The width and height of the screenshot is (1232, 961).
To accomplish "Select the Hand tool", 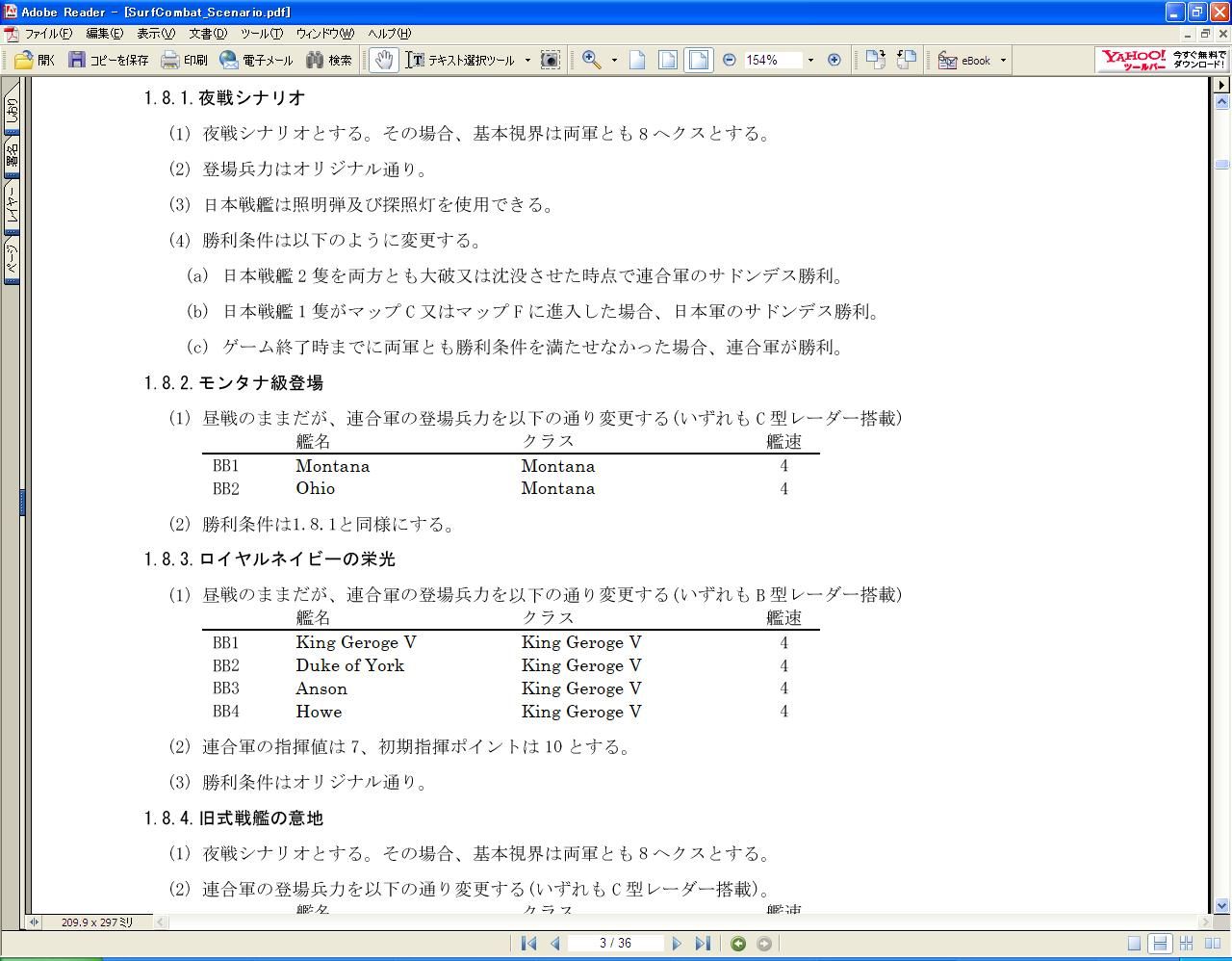I will point(383,60).
